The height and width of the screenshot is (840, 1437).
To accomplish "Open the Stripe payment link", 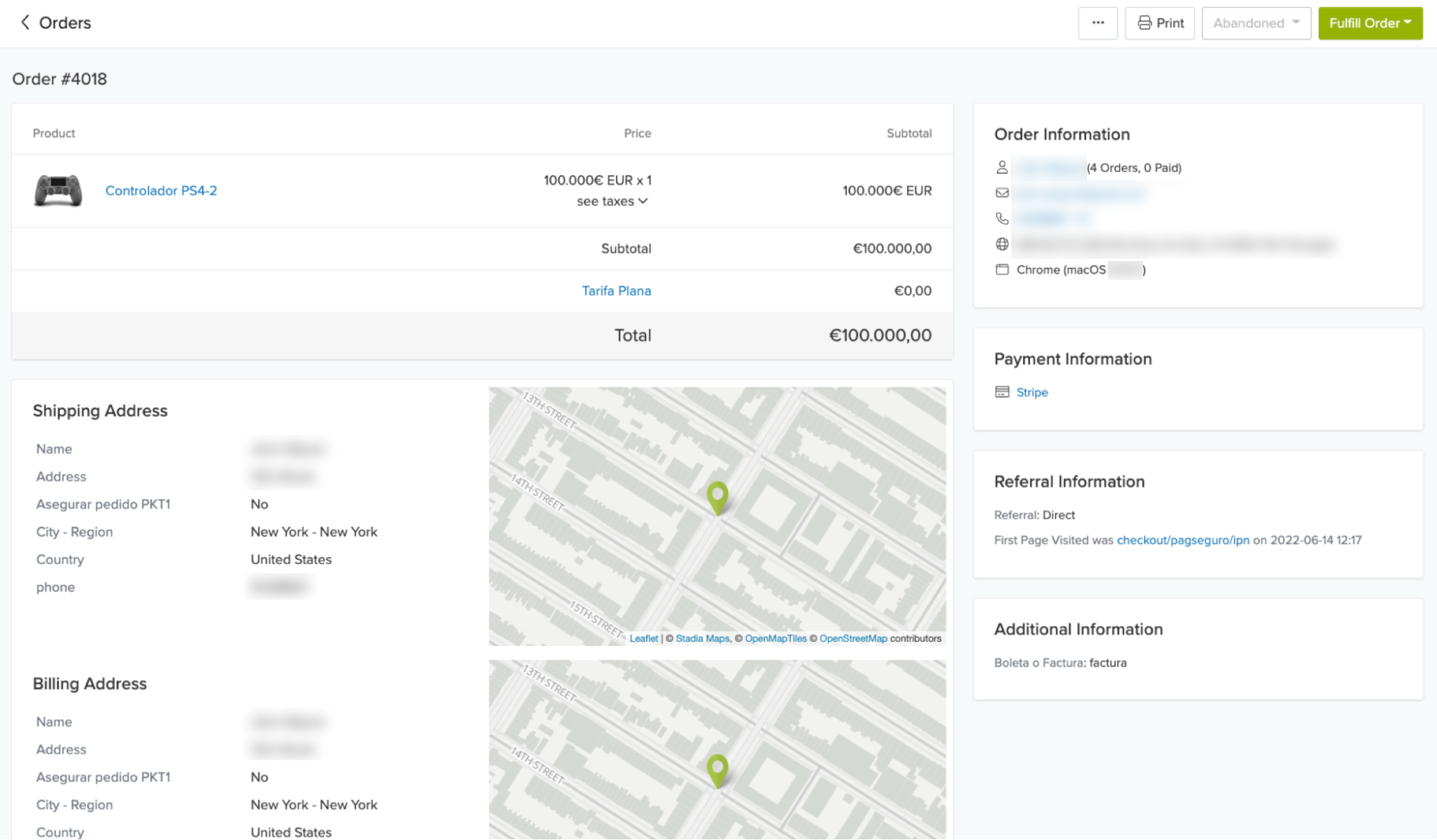I will click(1032, 392).
